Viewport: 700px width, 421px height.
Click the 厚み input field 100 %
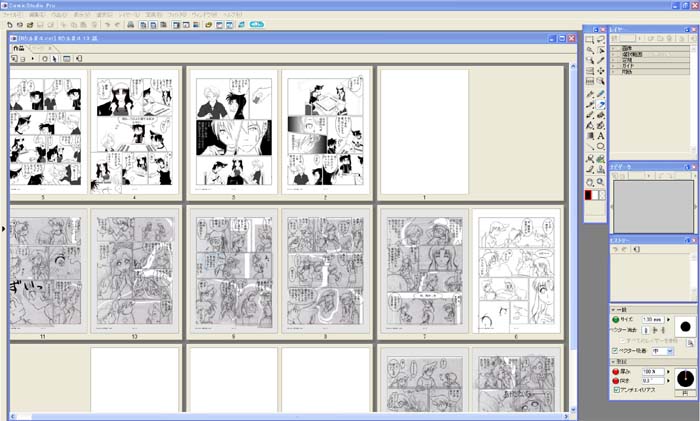click(x=653, y=371)
